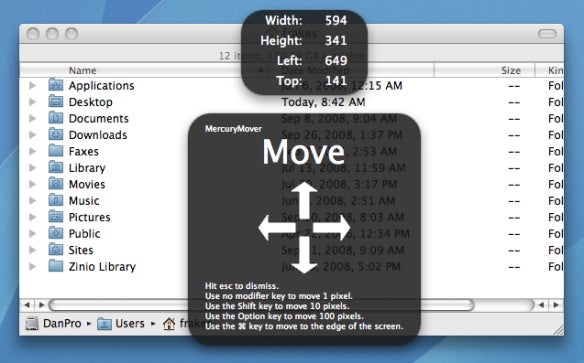Expand the Zinio Library disclosure triangle
The width and height of the screenshot is (584, 363).
[x=33, y=266]
